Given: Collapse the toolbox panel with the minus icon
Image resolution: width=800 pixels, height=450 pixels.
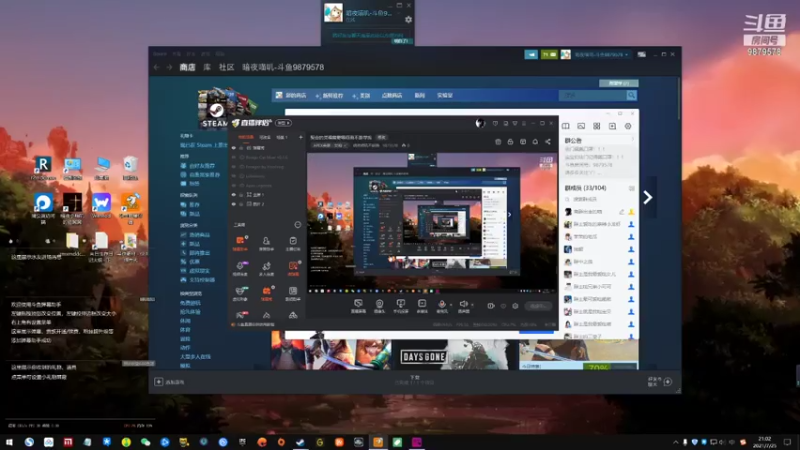Looking at the screenshot, I should click(x=297, y=224).
